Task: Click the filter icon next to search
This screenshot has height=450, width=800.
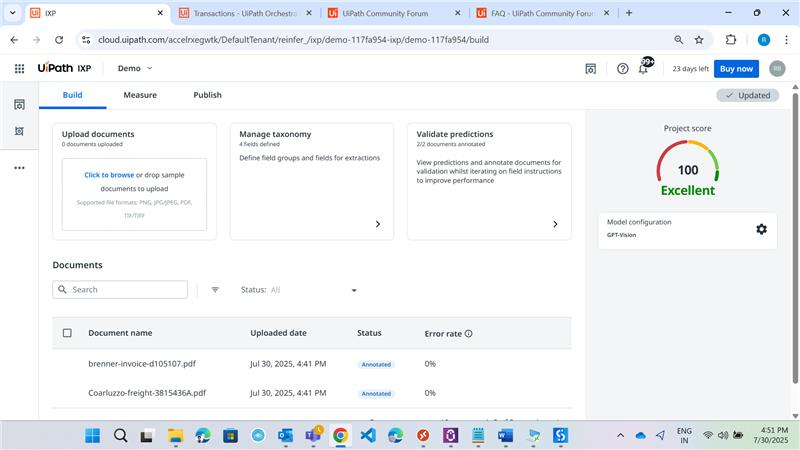Action: (x=215, y=290)
